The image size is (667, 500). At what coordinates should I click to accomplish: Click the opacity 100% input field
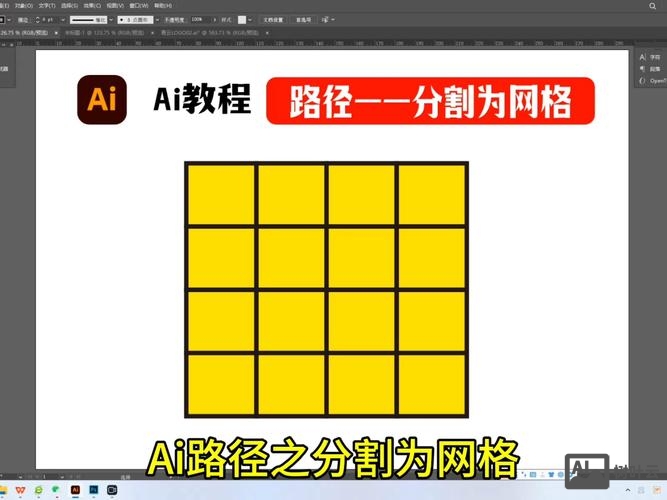point(200,20)
